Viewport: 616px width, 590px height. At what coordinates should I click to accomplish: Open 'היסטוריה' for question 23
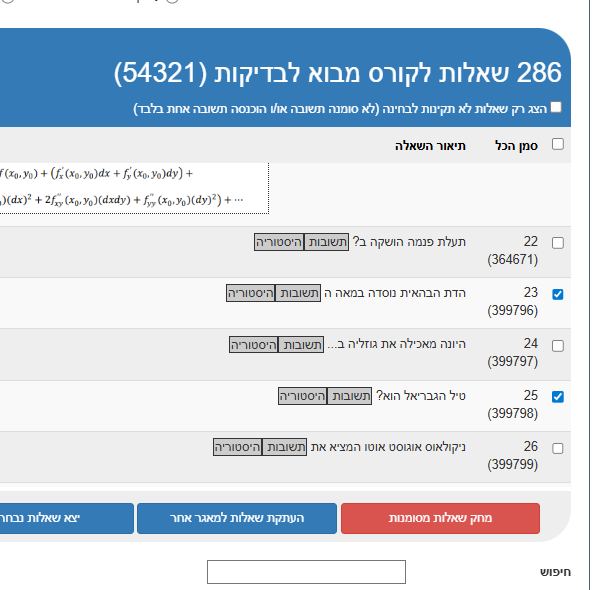click(x=252, y=293)
